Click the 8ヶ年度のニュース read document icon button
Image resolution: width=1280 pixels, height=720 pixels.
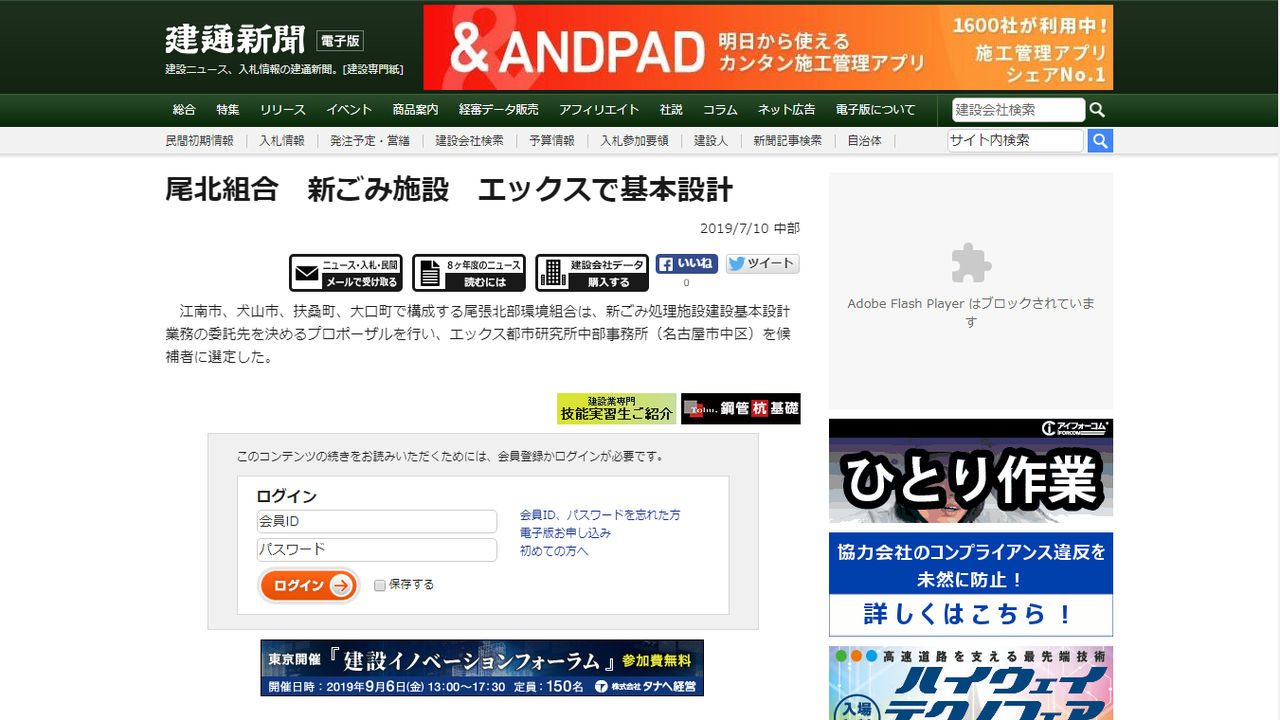[469, 273]
